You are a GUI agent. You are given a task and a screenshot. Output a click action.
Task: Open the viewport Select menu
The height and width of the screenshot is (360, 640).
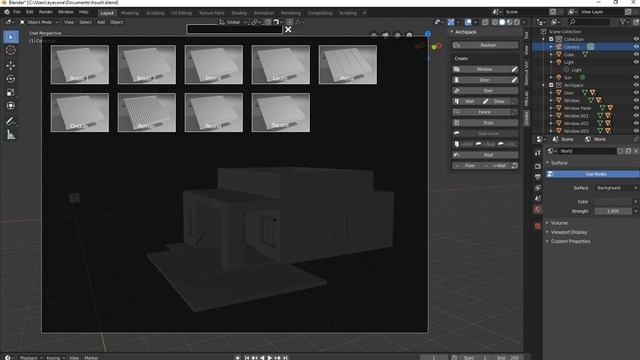85,22
